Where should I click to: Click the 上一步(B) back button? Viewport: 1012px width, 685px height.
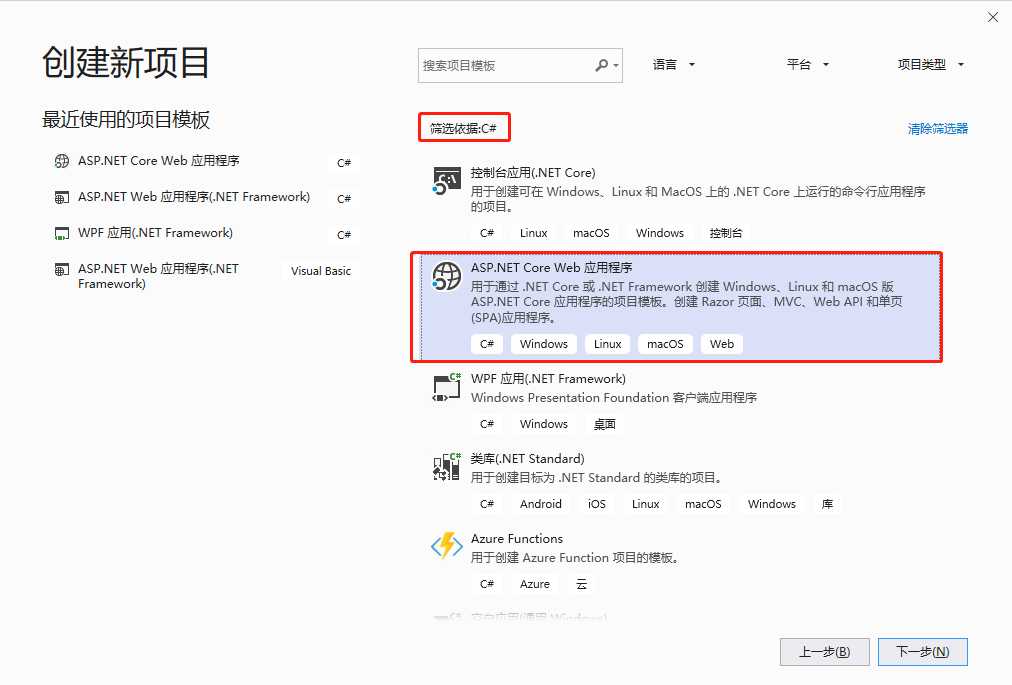tap(824, 652)
